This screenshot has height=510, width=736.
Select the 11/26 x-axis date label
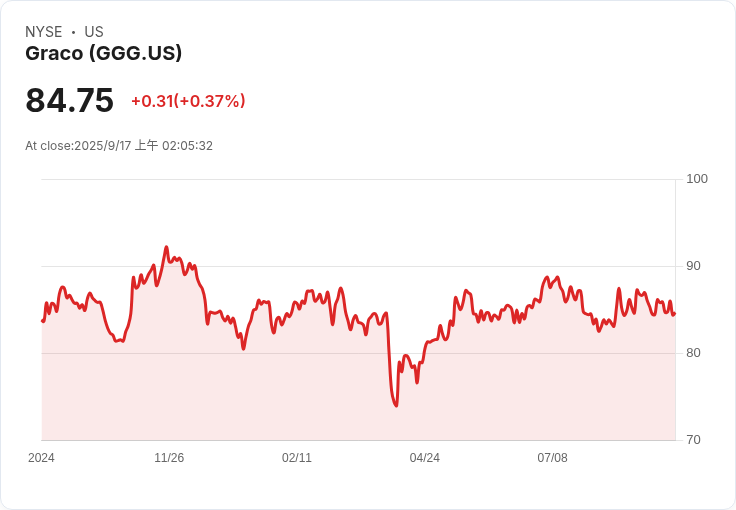pos(169,458)
